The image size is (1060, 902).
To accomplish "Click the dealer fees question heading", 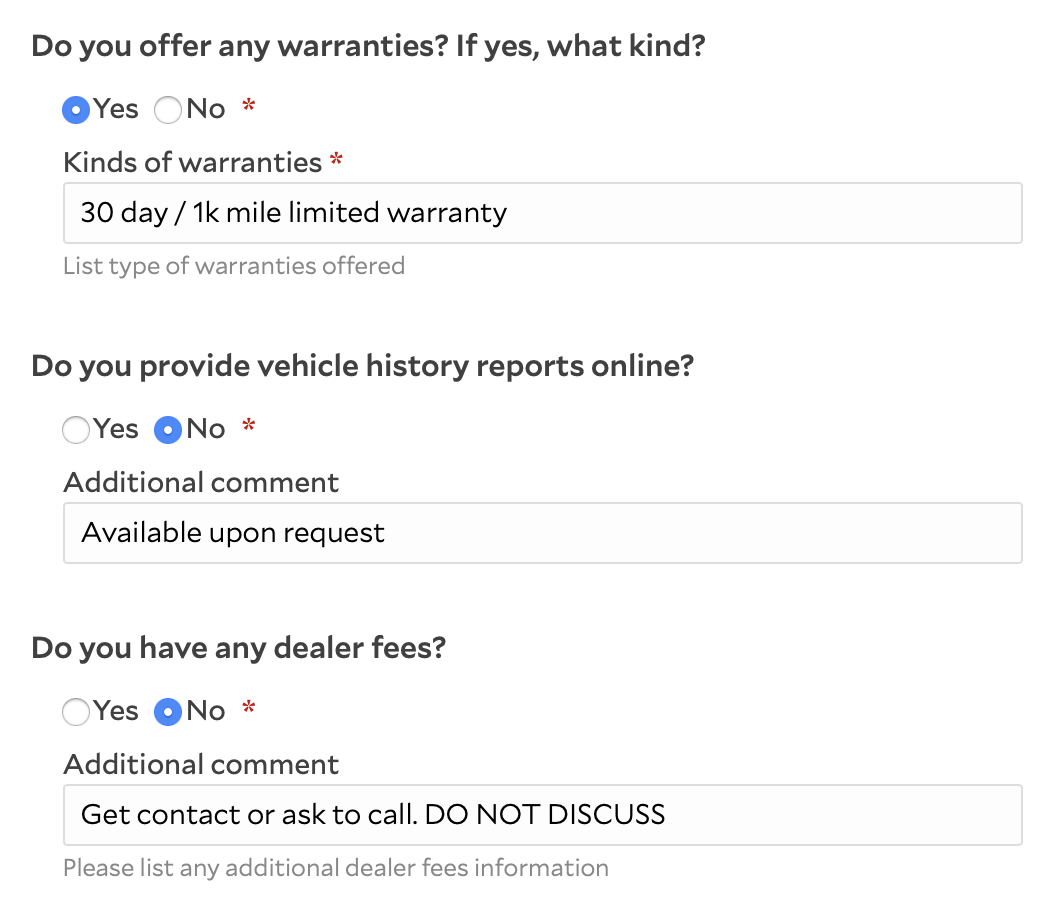I will click(238, 648).
